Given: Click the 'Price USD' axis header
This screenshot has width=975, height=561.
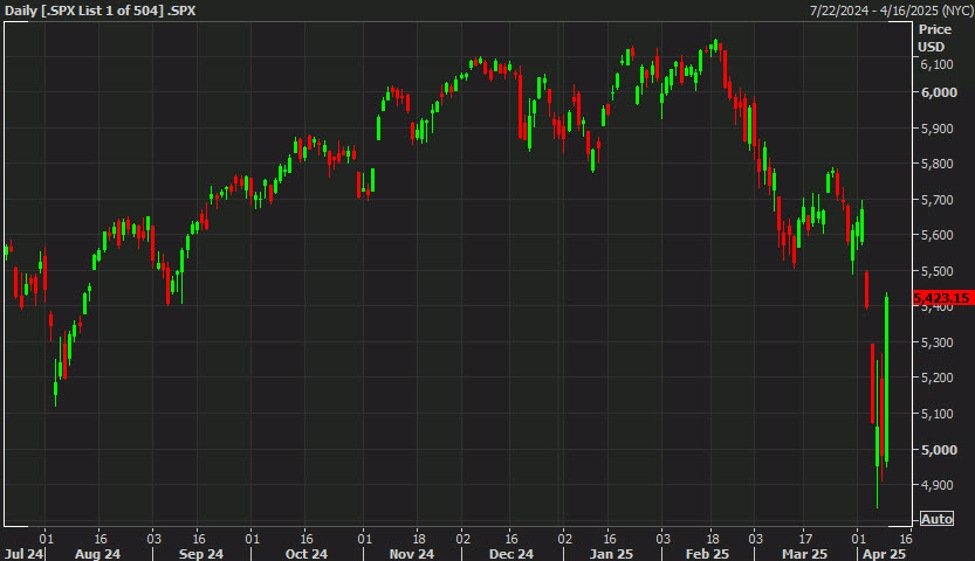Looking at the screenshot, I should pyautogui.click(x=935, y=38).
